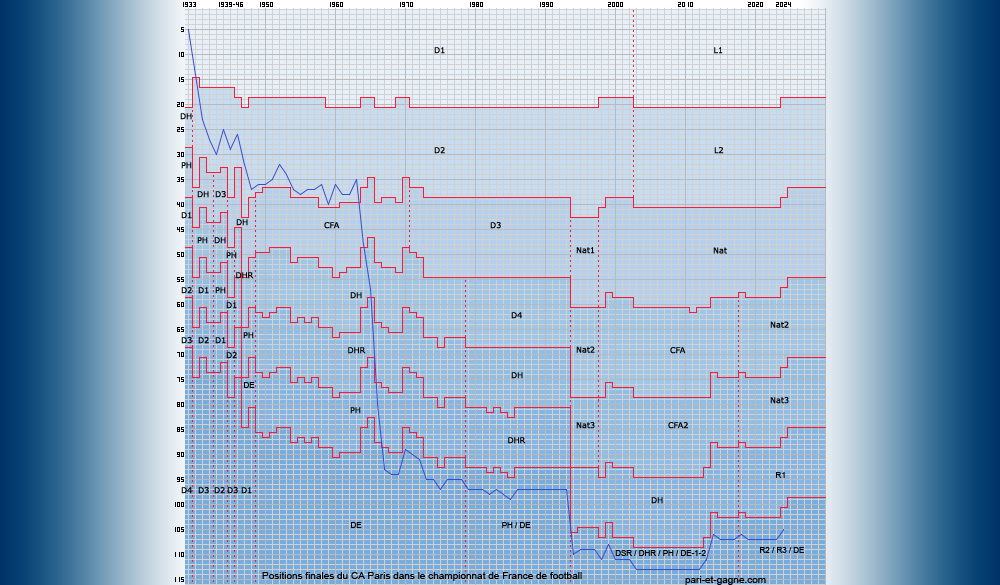Click the y-axis rank value 65
This screenshot has width=1000, height=585.
pos(180,330)
